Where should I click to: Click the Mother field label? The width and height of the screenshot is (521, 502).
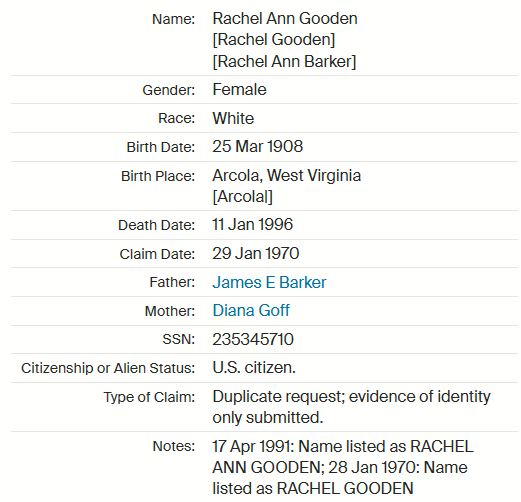pyautogui.click(x=170, y=311)
